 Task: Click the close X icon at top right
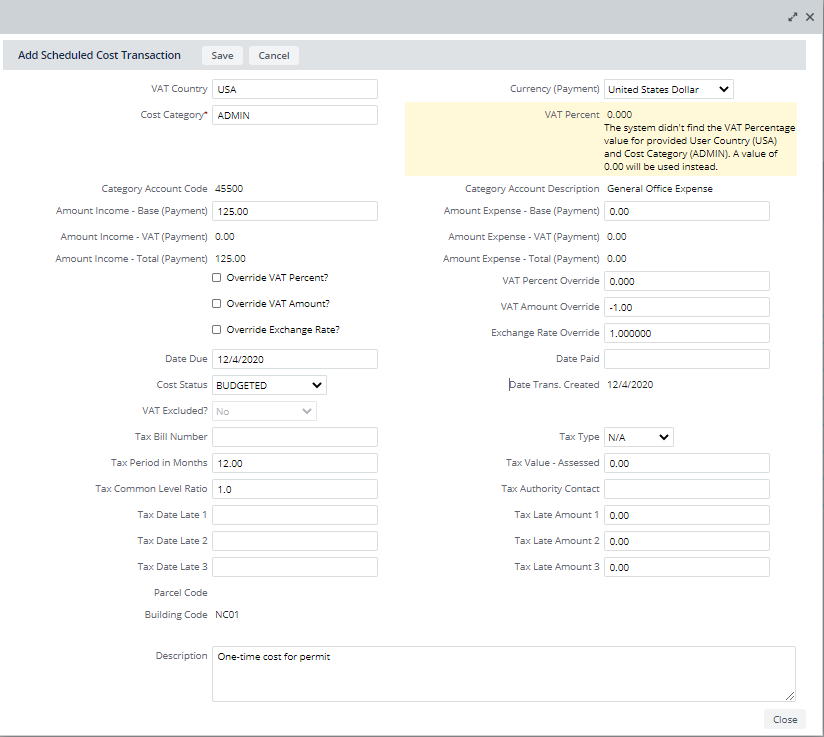(x=810, y=16)
